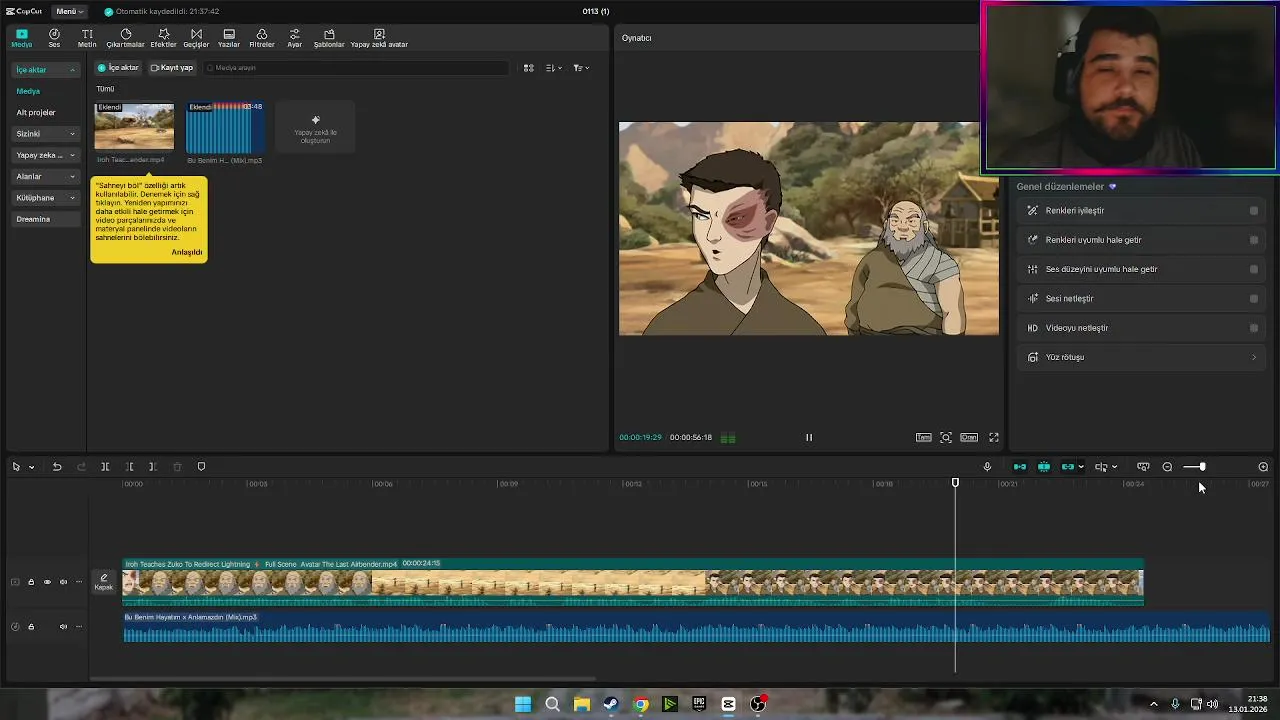Mute the mp3 audio track
This screenshot has height=720, width=1280.
(63, 627)
